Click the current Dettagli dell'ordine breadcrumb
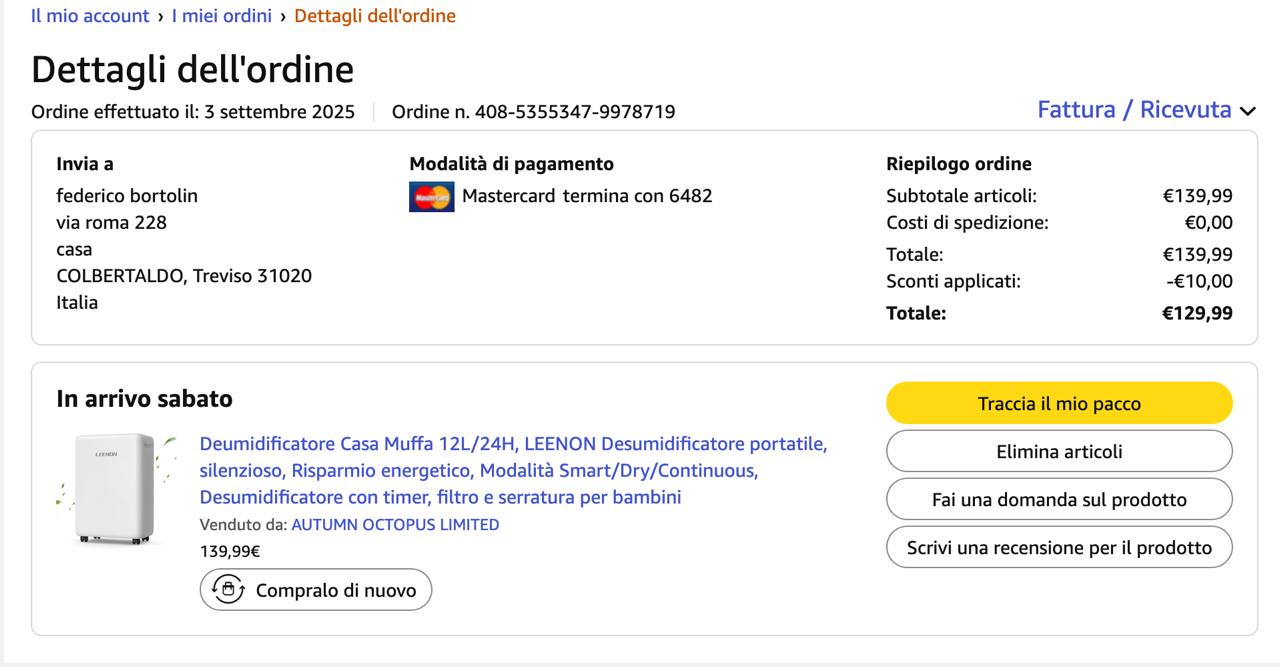This screenshot has height=667, width=1280. [375, 16]
